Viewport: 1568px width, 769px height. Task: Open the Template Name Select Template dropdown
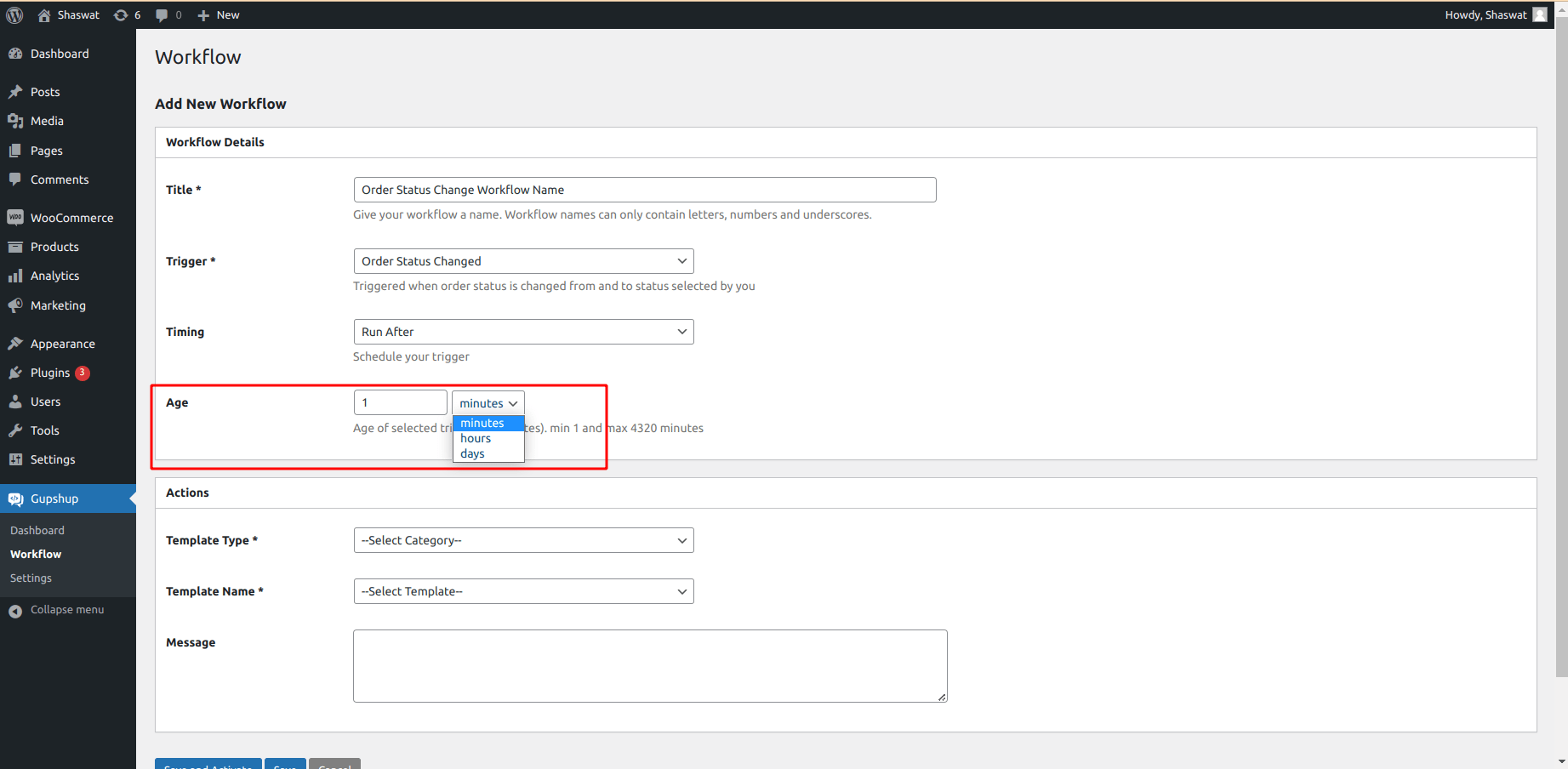pos(523,591)
